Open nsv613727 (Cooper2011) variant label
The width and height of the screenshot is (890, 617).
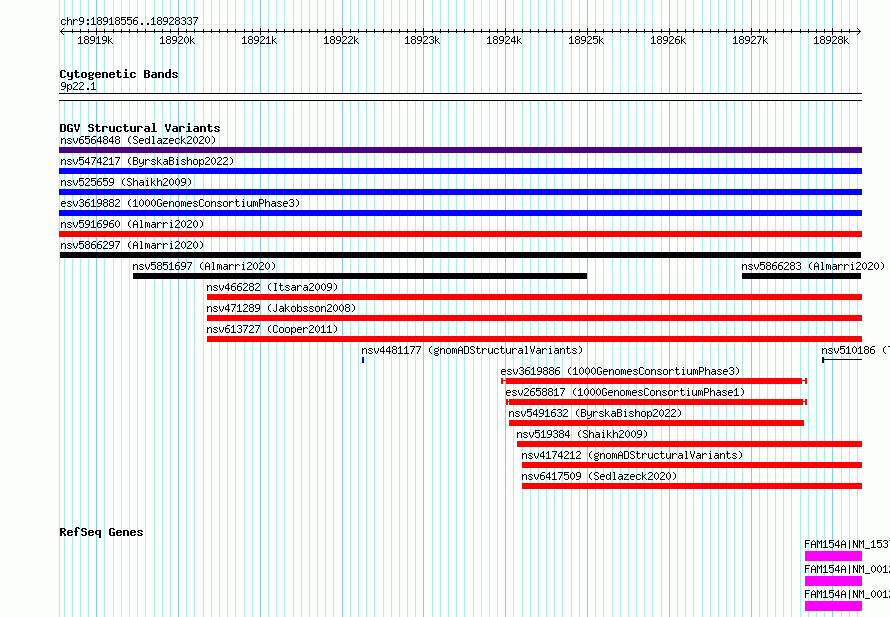[272, 329]
